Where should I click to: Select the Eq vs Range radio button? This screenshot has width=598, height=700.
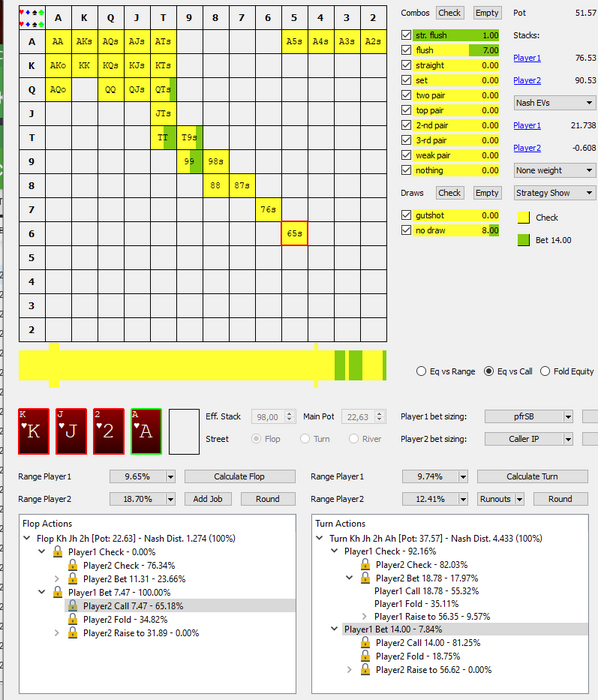421,371
